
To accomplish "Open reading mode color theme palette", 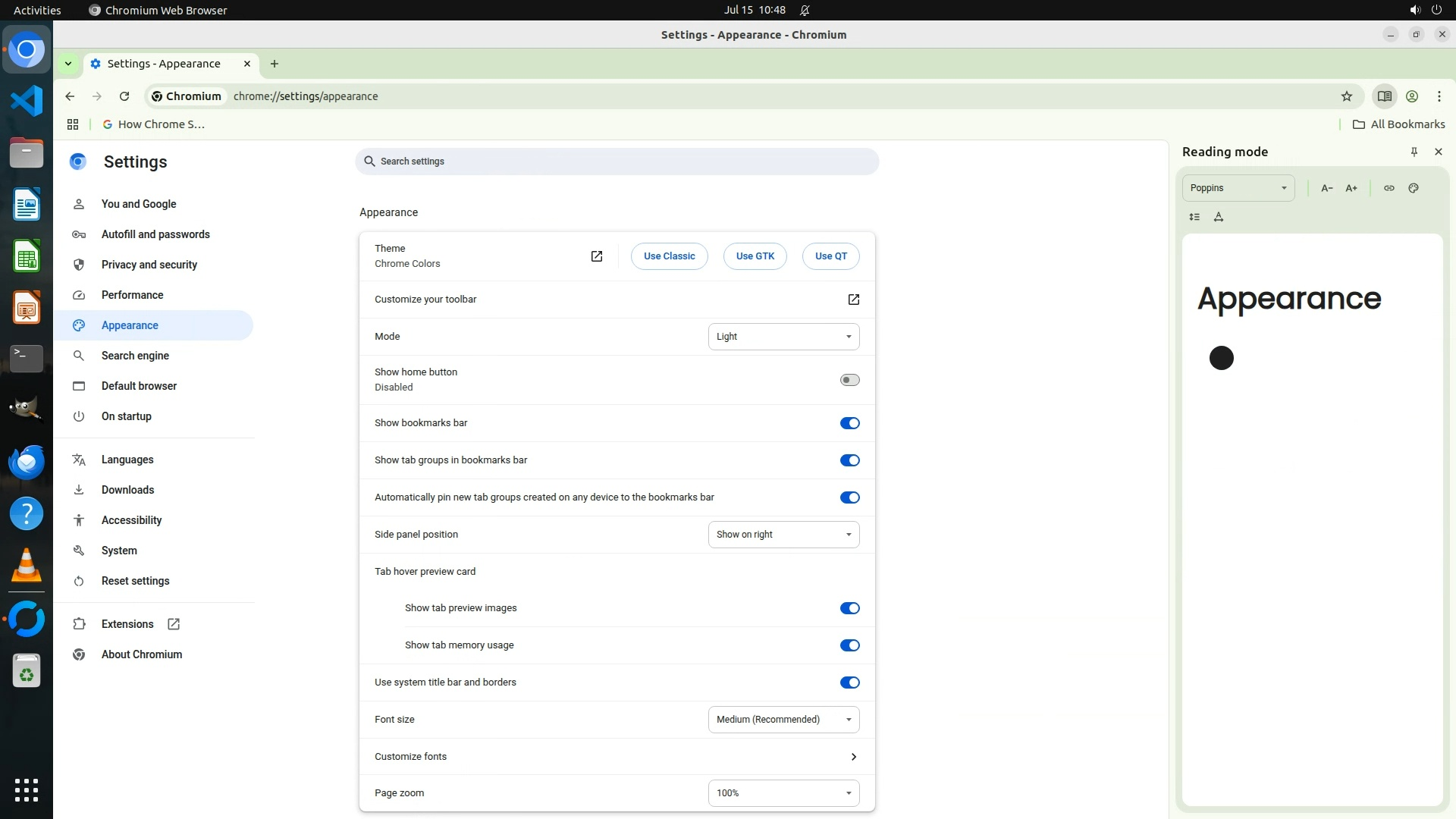I will 1414,188.
